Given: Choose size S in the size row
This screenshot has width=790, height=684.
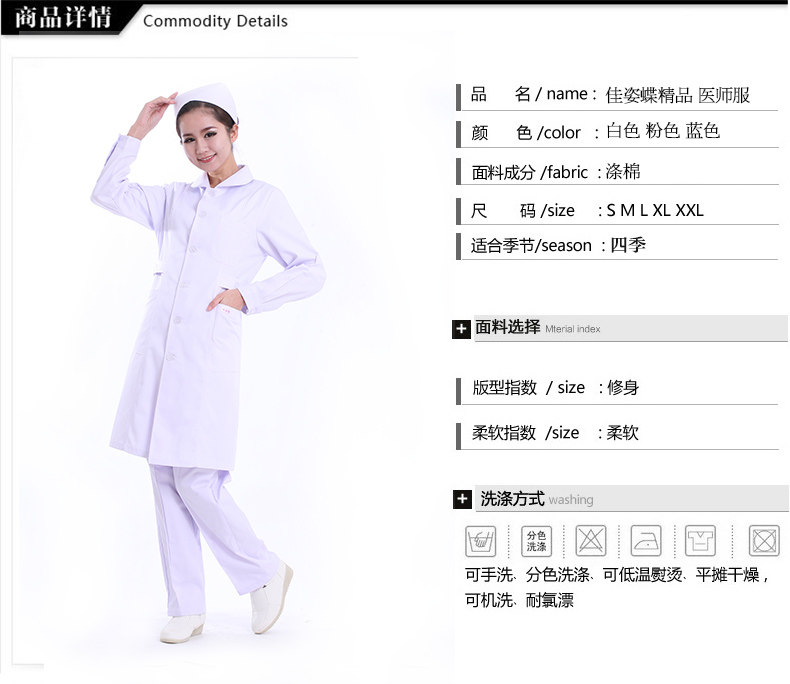Looking at the screenshot, I should click(x=611, y=210).
